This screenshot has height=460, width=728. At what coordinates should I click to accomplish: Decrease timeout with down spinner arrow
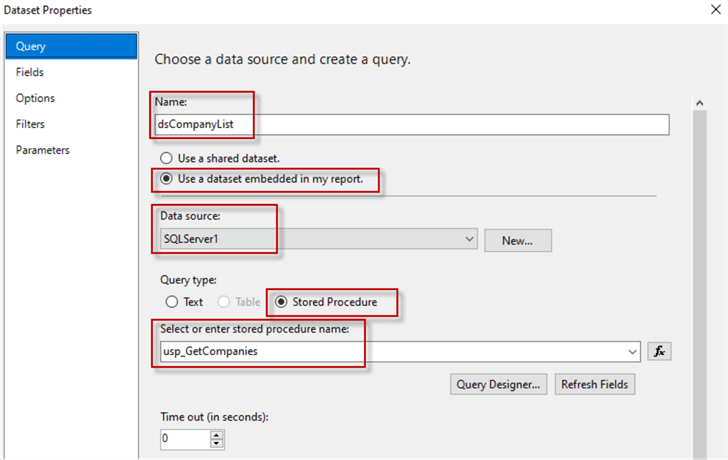click(x=217, y=444)
